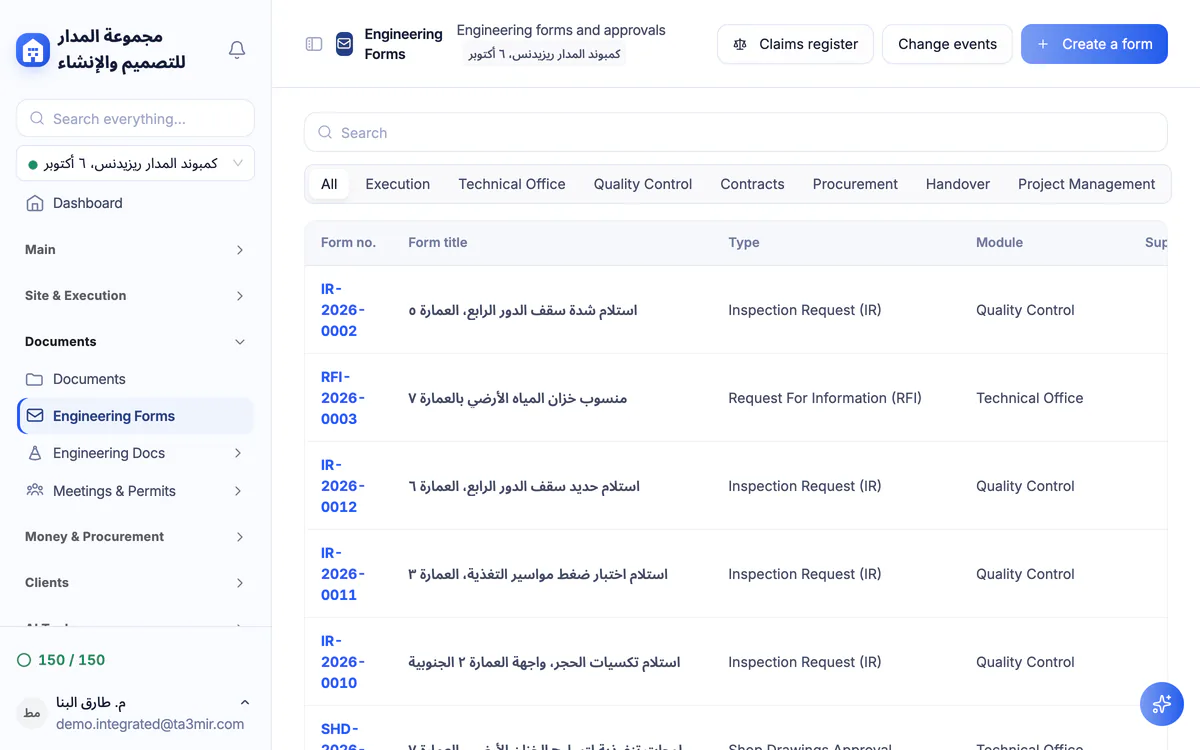Click the plus icon in Create a form
This screenshot has width=1200, height=750.
(1043, 44)
